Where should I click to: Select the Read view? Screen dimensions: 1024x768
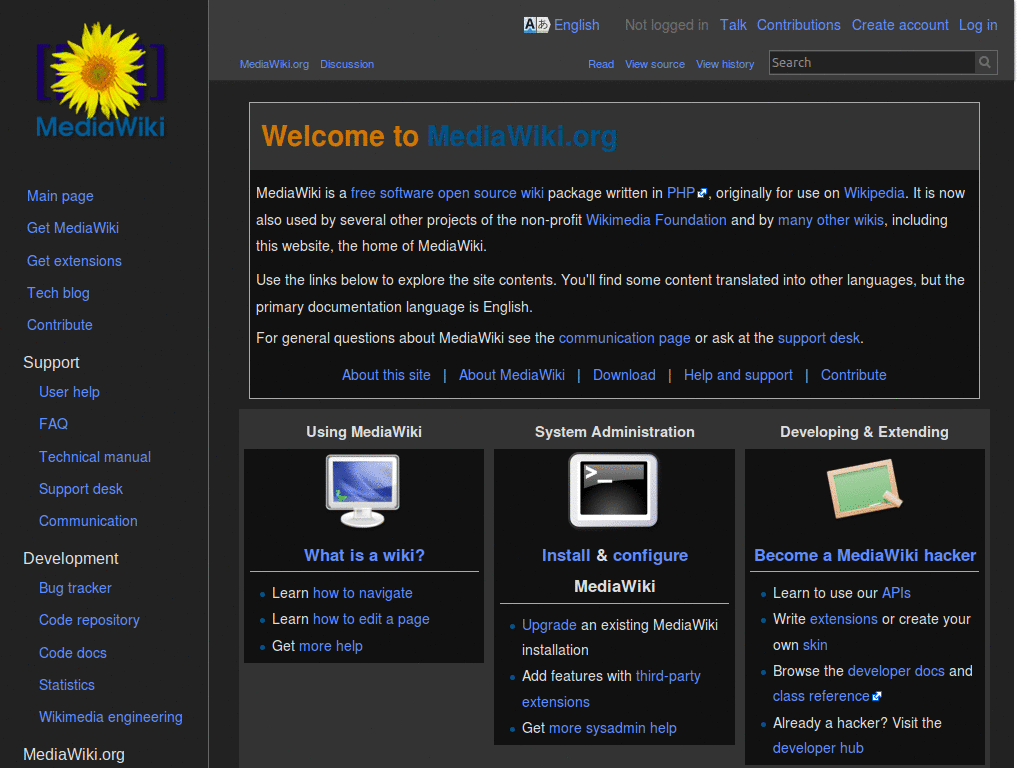coord(601,64)
